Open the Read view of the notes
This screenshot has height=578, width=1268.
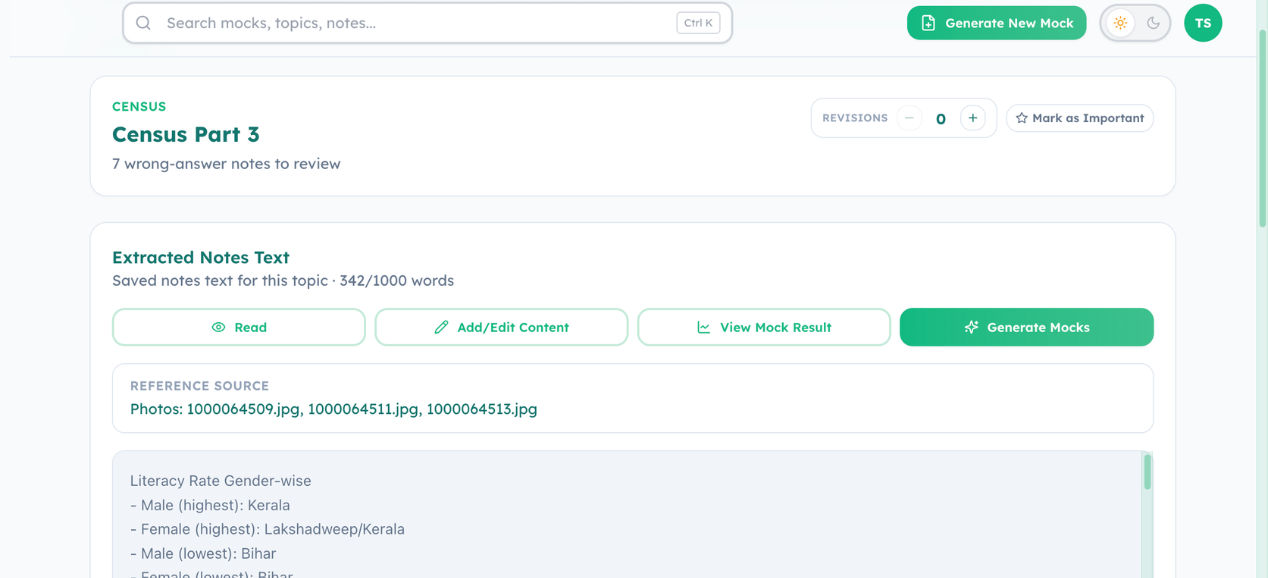tap(239, 327)
